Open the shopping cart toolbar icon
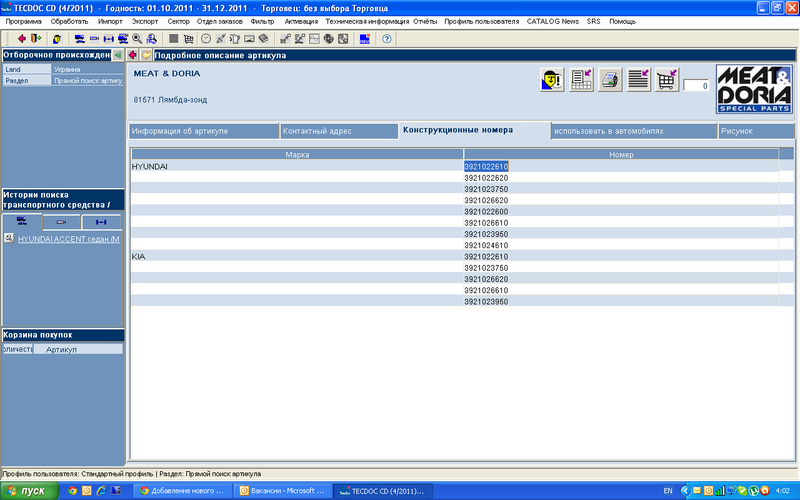The image size is (800, 500). 188,39
